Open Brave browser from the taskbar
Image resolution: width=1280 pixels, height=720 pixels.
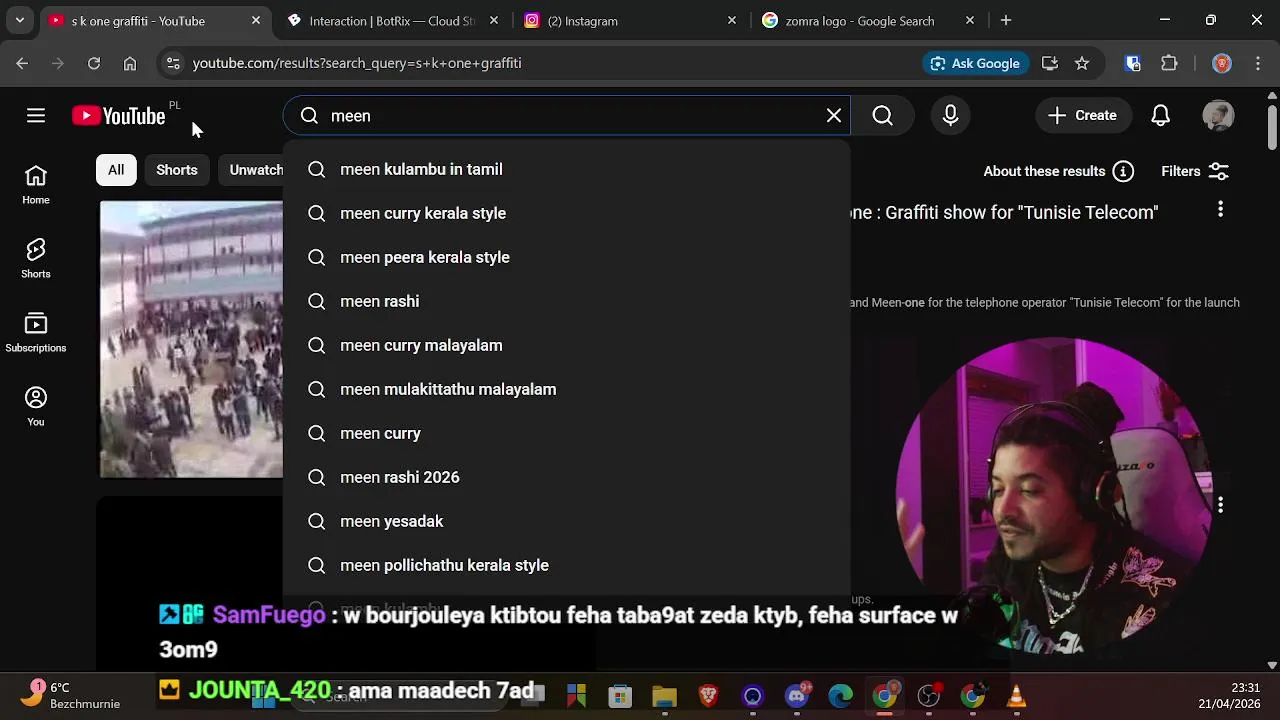(708, 696)
